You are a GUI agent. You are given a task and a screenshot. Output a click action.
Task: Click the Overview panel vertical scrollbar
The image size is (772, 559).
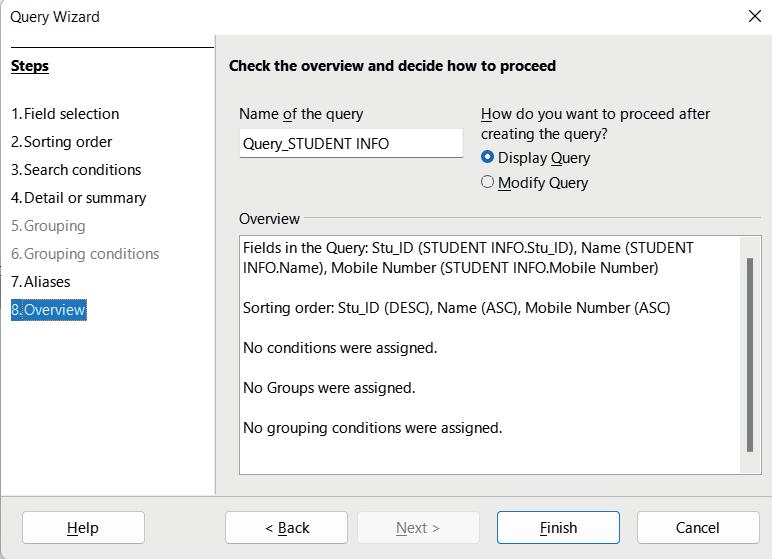[x=750, y=355]
